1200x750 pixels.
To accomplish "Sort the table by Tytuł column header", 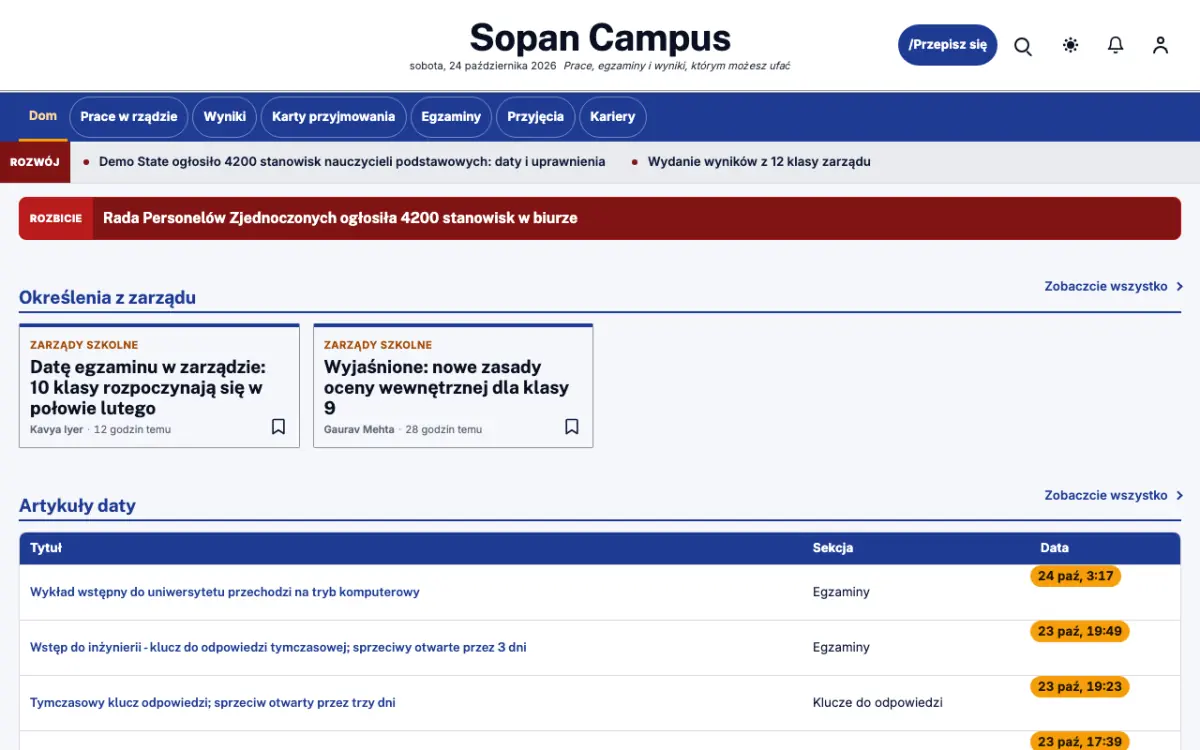I will point(46,548).
